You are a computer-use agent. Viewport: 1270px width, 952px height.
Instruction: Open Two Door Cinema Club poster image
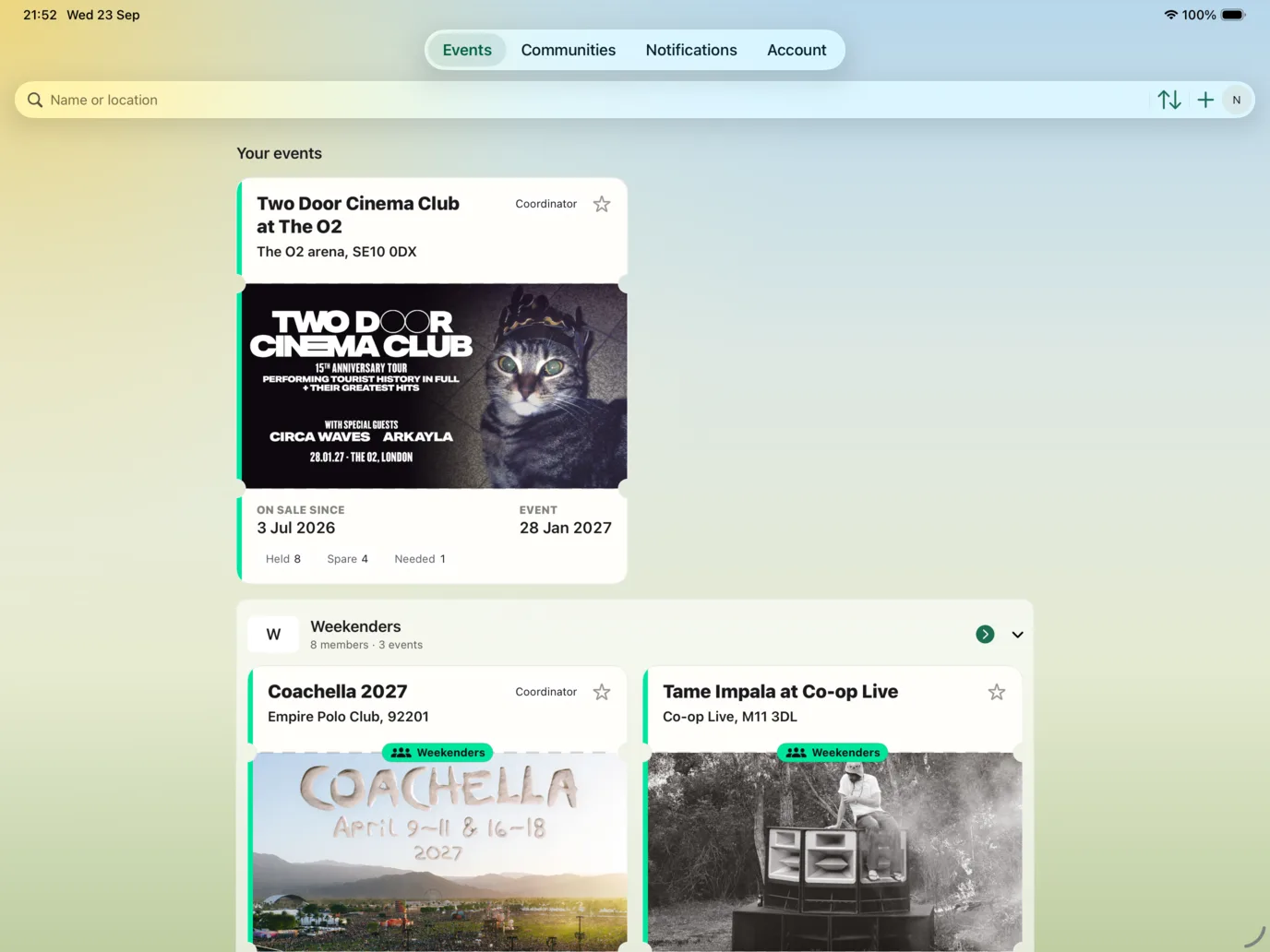[434, 386]
